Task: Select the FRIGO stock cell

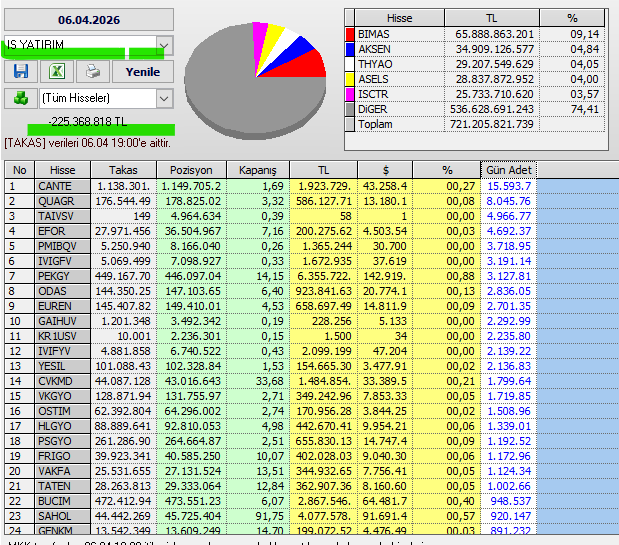Action: click(62, 456)
